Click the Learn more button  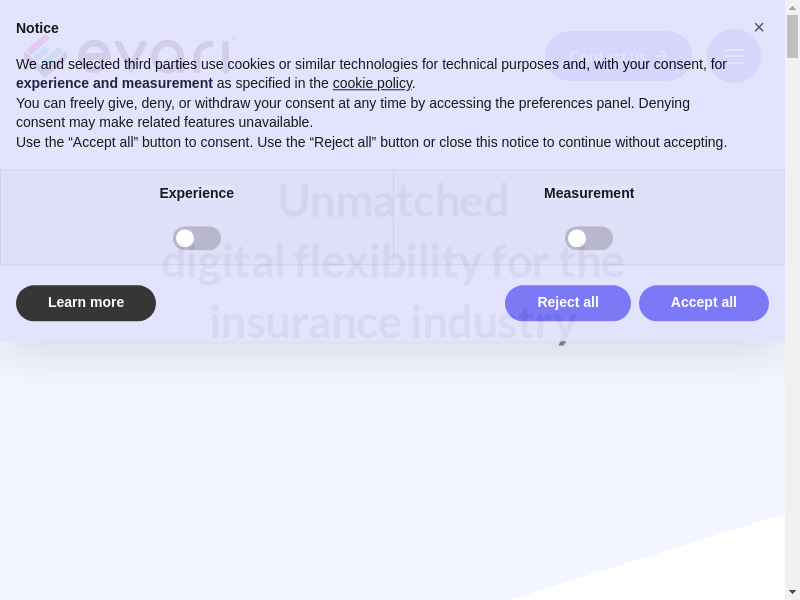click(x=86, y=302)
